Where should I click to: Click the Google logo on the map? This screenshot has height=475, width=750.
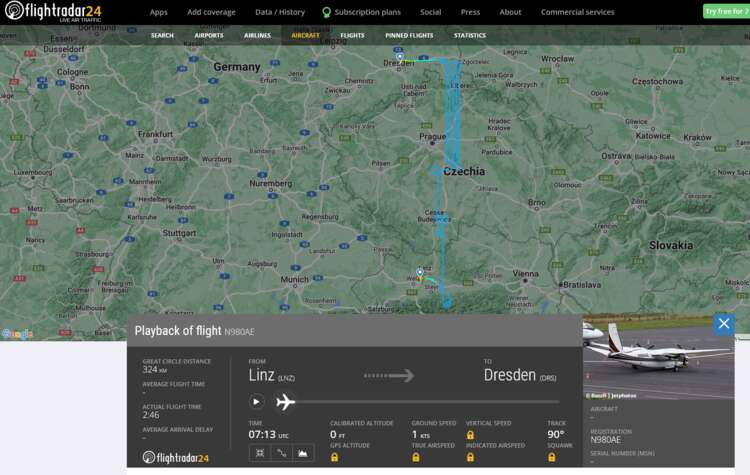[x=17, y=334]
